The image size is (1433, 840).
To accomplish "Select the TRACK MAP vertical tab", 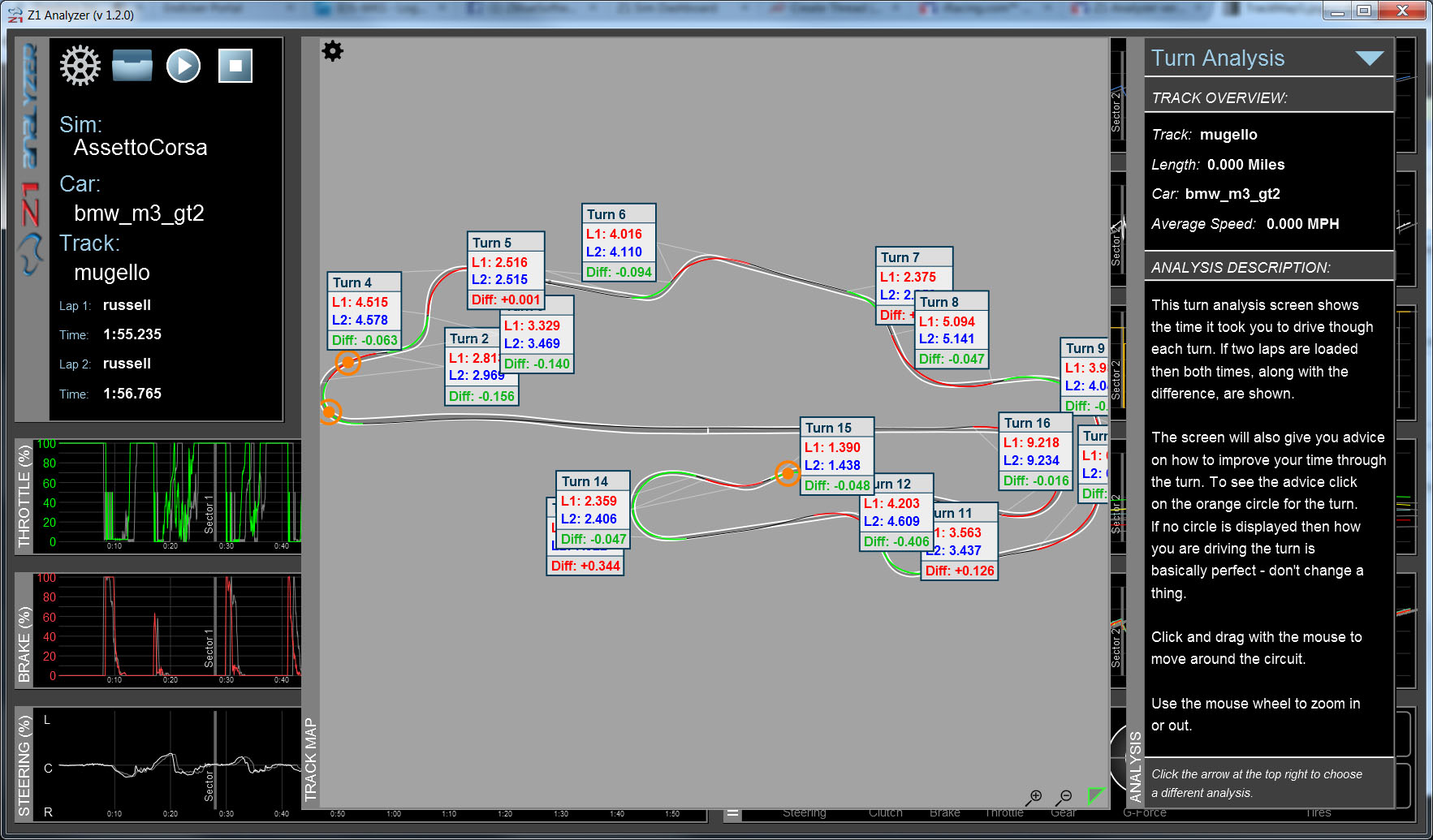I will tap(310, 760).
